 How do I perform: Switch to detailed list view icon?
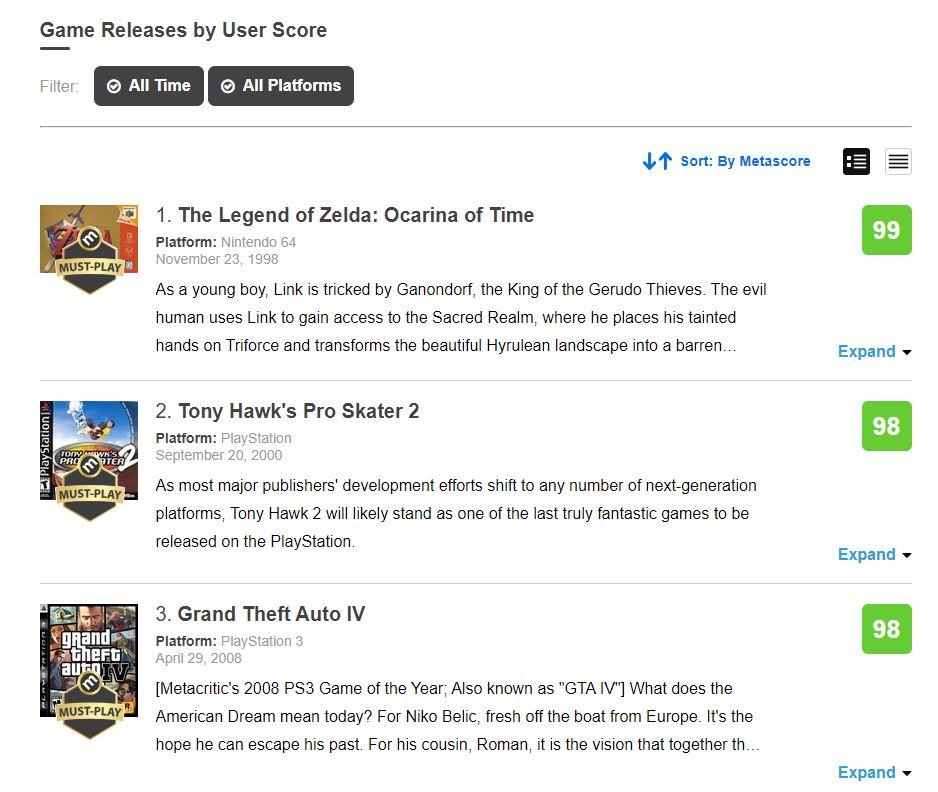point(856,162)
